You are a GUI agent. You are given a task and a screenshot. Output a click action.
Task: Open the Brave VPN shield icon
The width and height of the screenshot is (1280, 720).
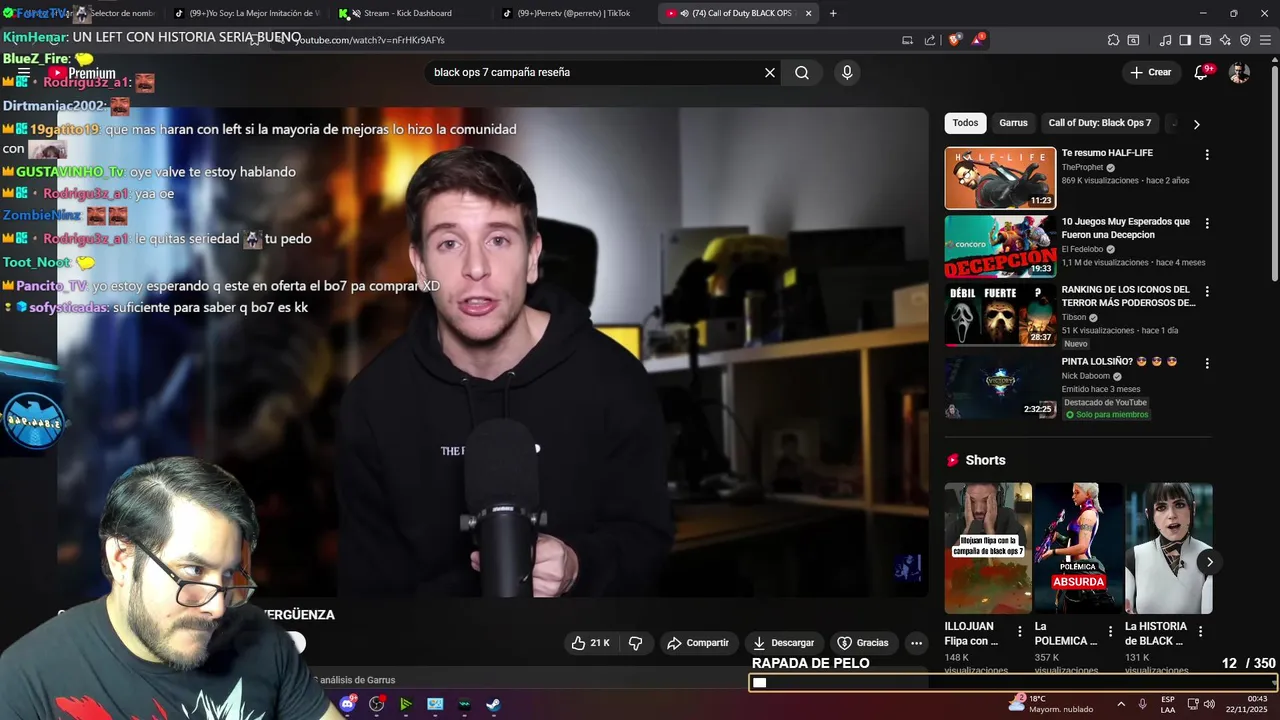(x=1245, y=40)
